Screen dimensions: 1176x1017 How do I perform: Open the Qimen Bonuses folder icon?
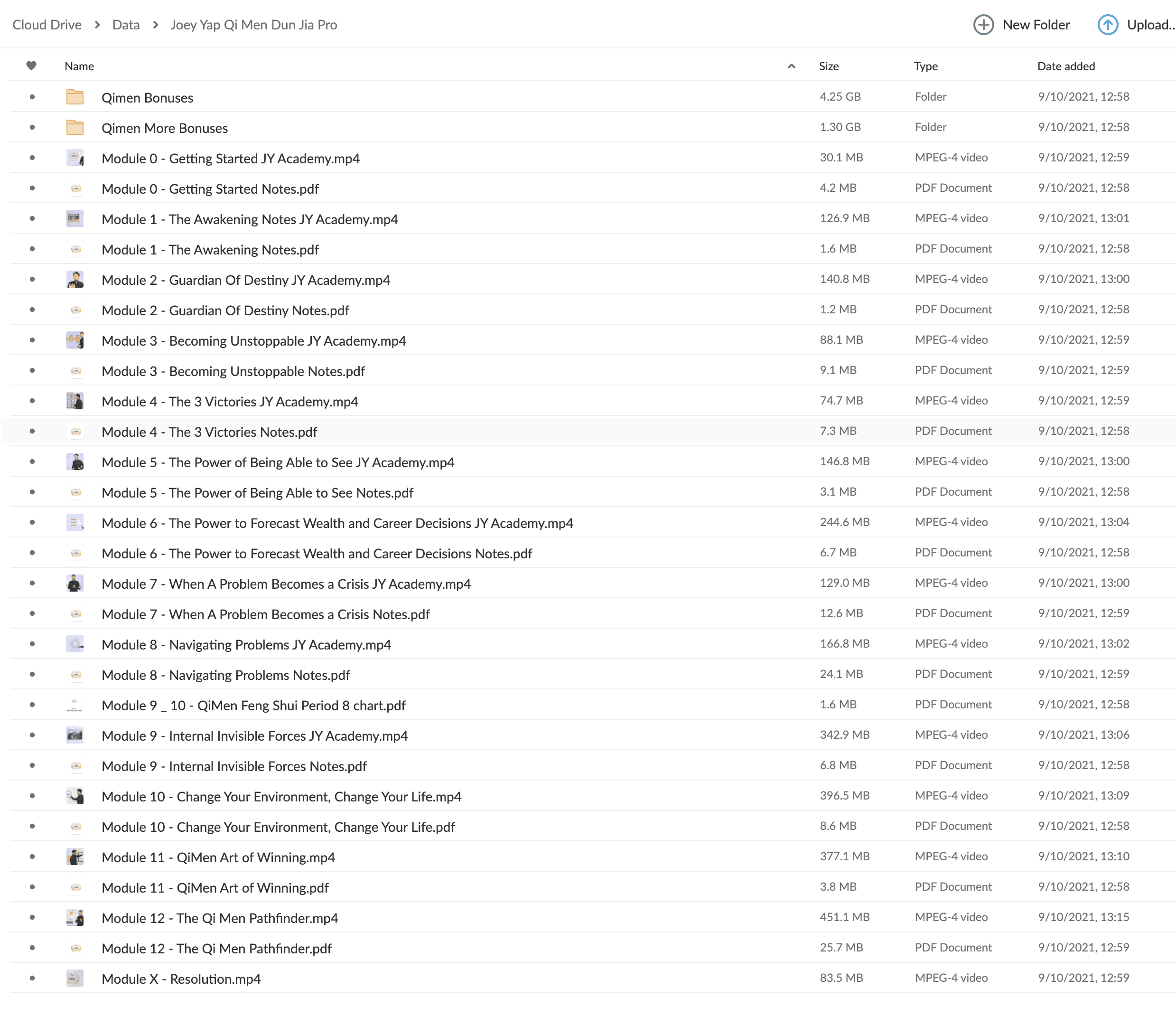click(75, 97)
